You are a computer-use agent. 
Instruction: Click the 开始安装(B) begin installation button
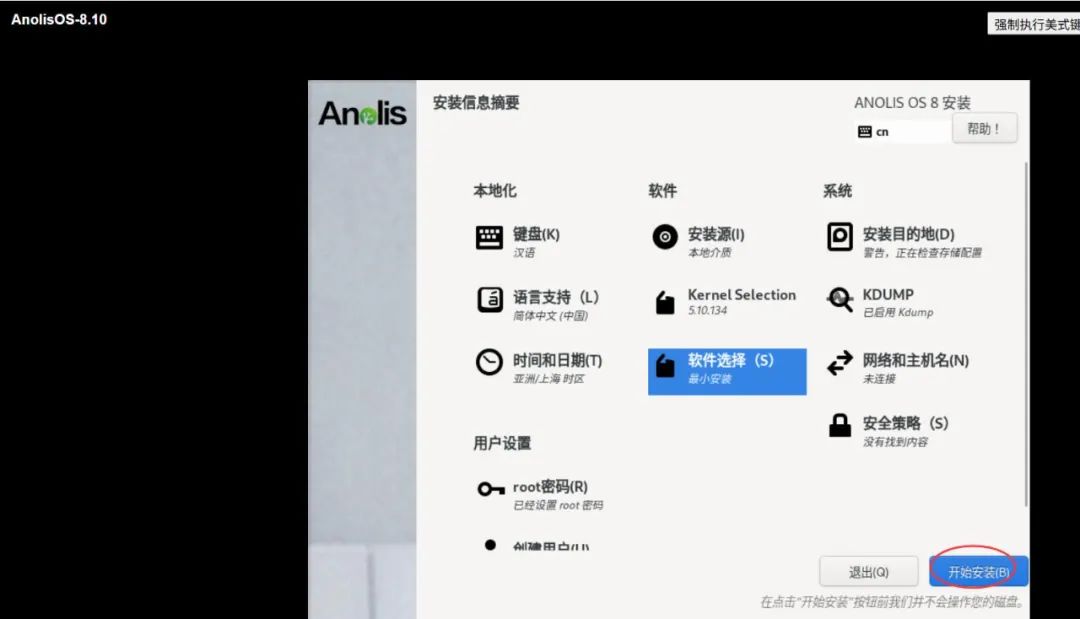[978, 571]
